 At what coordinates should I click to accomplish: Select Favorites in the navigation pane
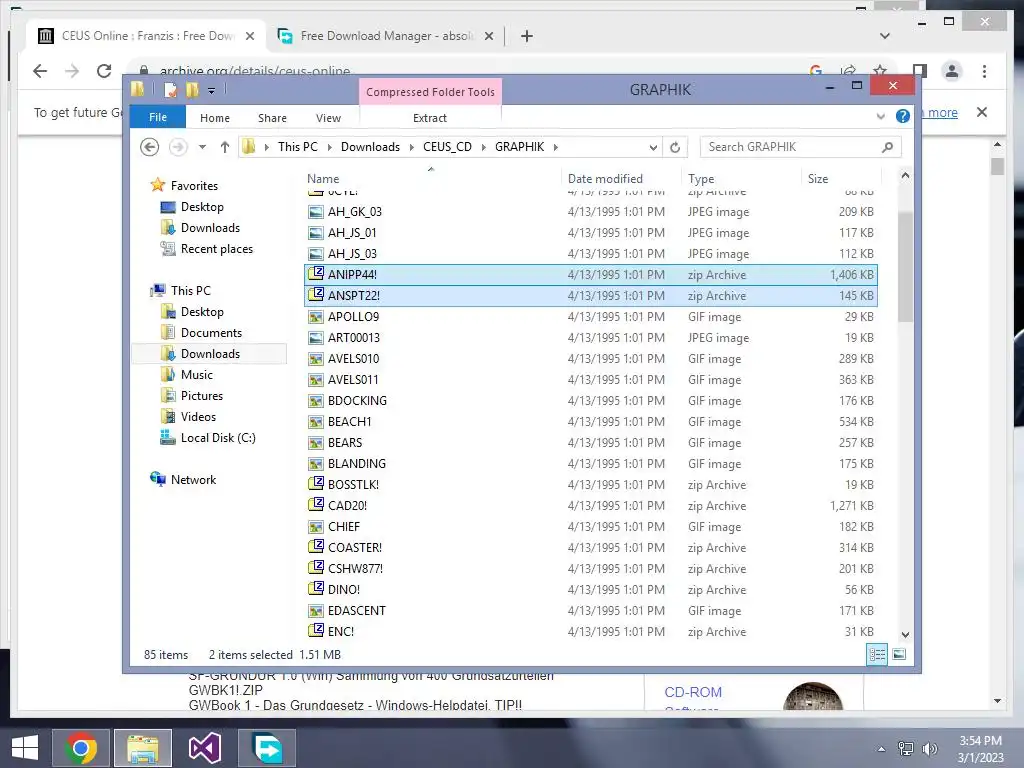tap(194, 186)
